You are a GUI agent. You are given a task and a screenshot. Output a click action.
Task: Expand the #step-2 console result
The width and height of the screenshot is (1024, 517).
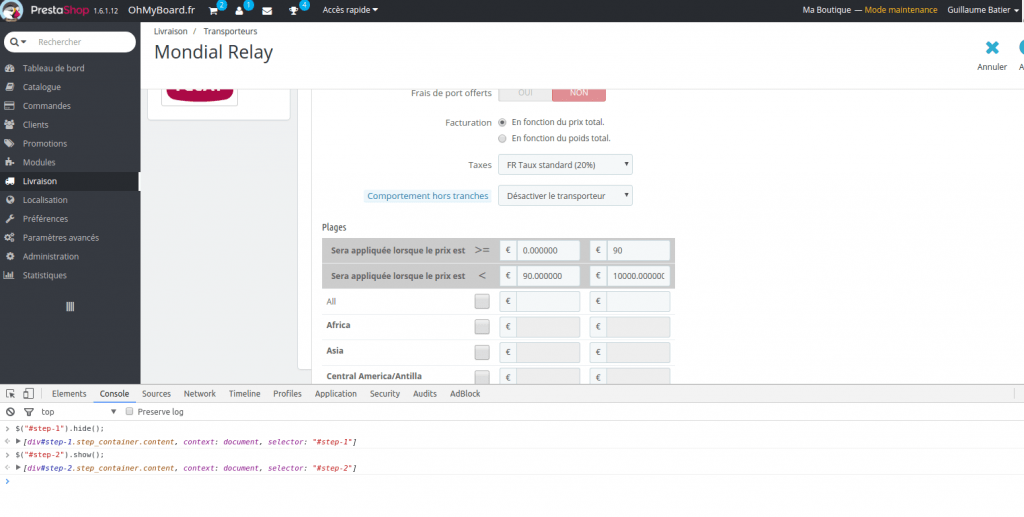pos(18,468)
